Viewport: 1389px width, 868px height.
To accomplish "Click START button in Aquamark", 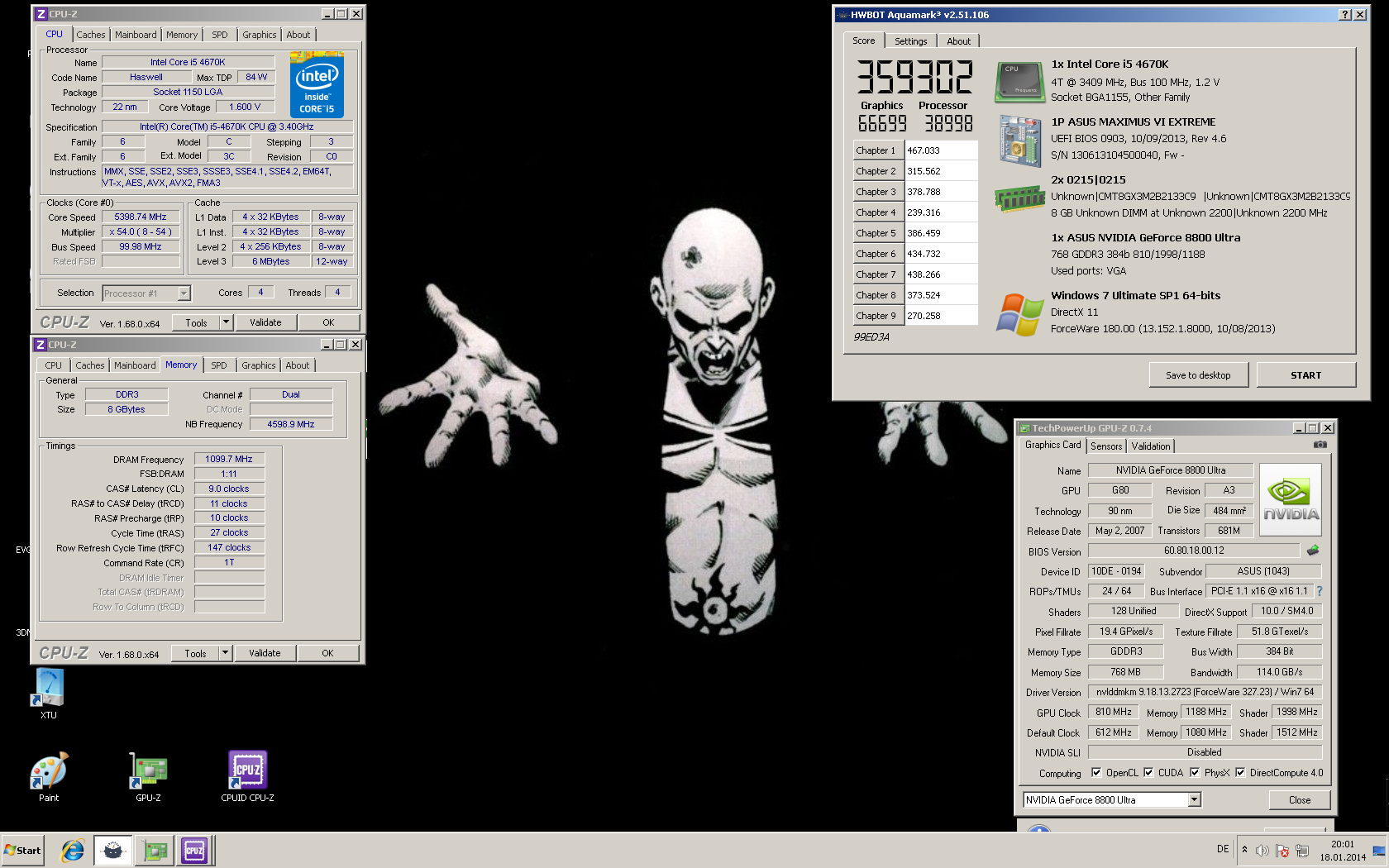I will pos(1306,375).
